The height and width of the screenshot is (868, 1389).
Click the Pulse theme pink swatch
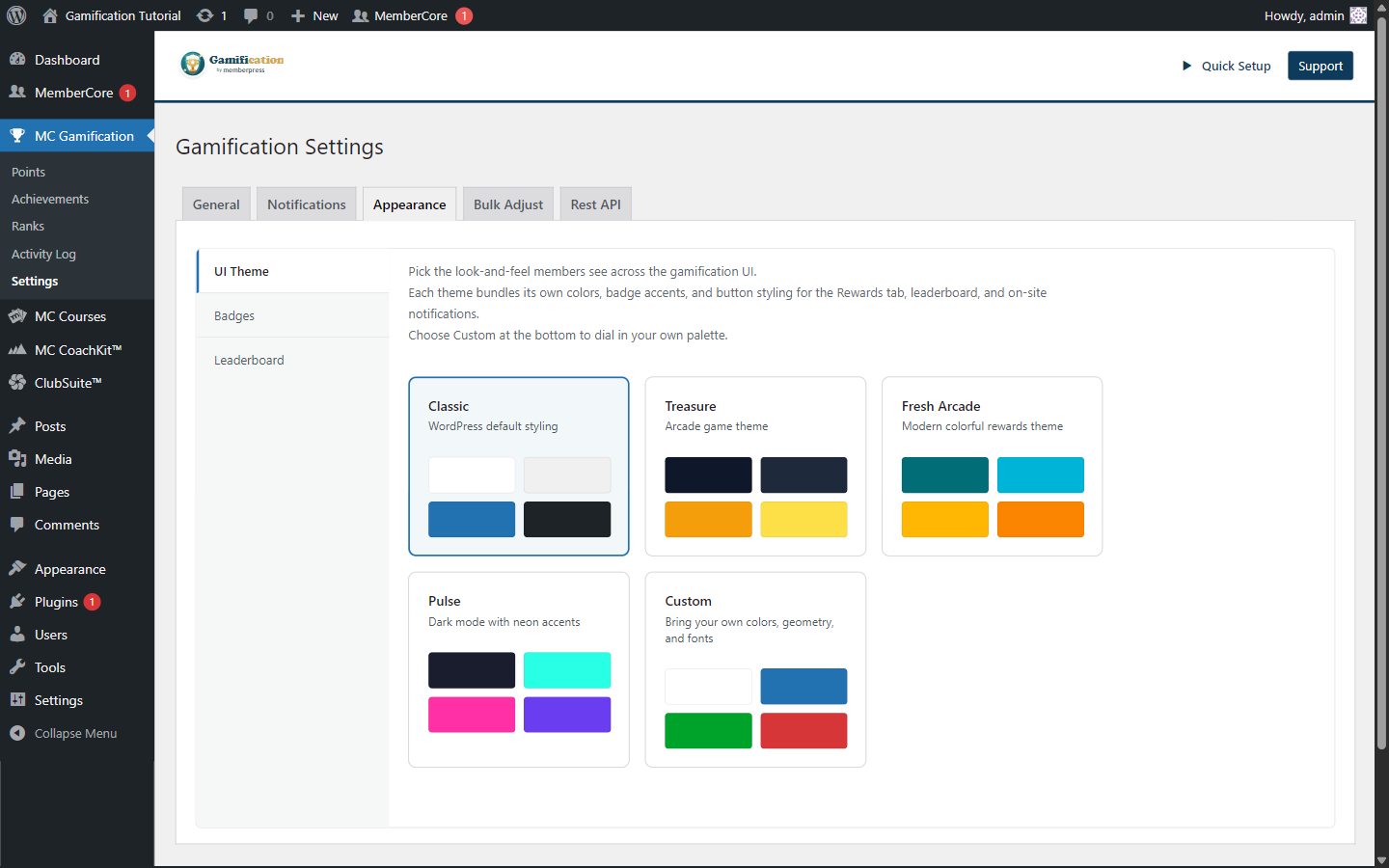tap(472, 715)
